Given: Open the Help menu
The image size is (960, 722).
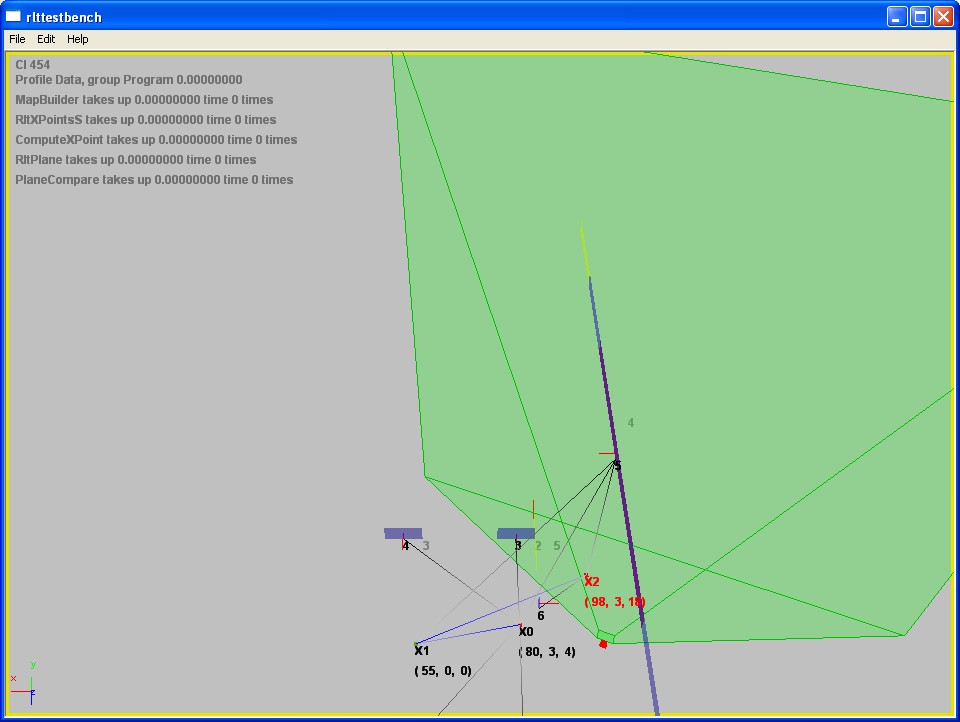Looking at the screenshot, I should pos(78,39).
